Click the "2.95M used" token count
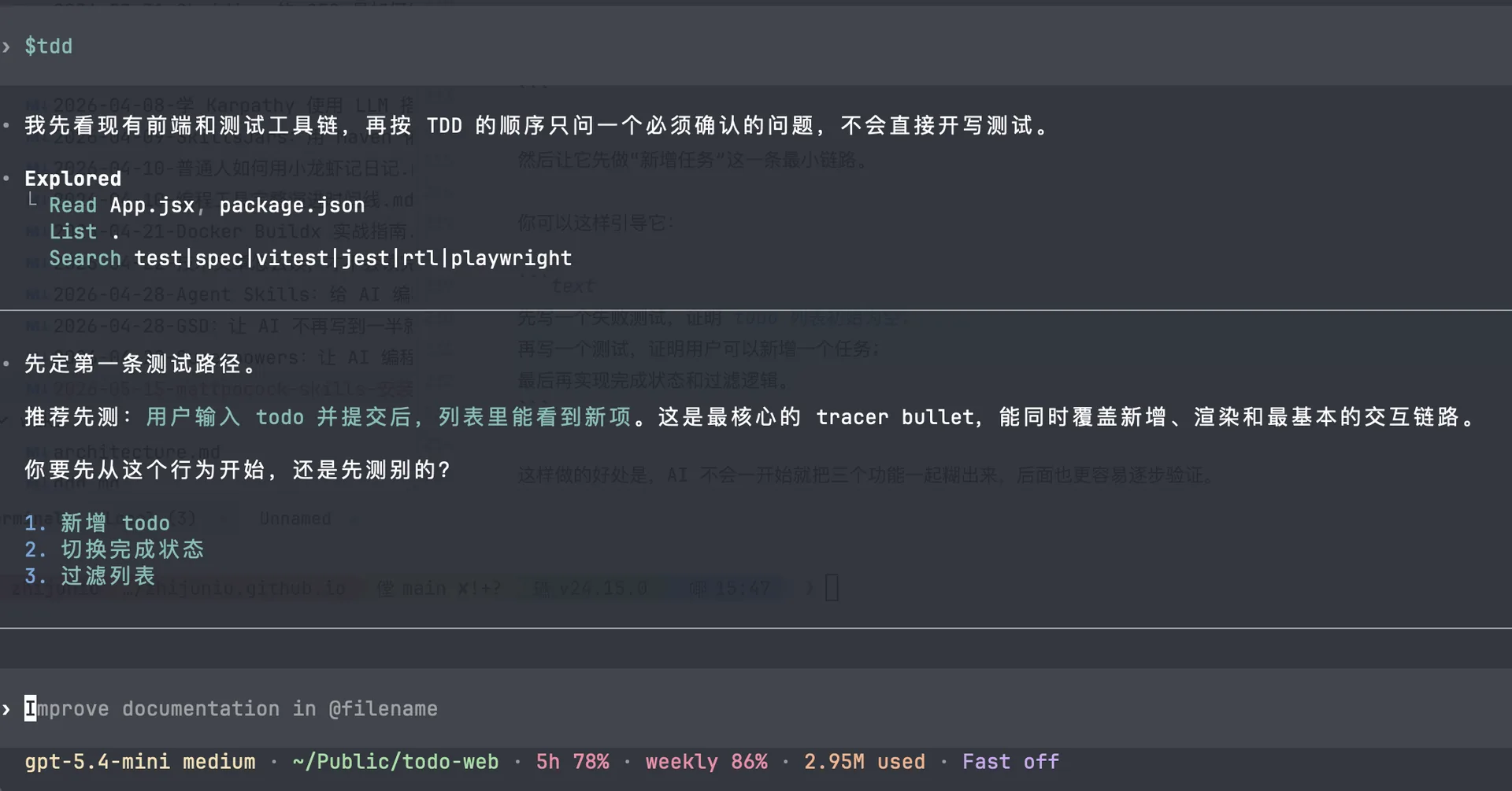The width and height of the screenshot is (1512, 791). coord(865,762)
